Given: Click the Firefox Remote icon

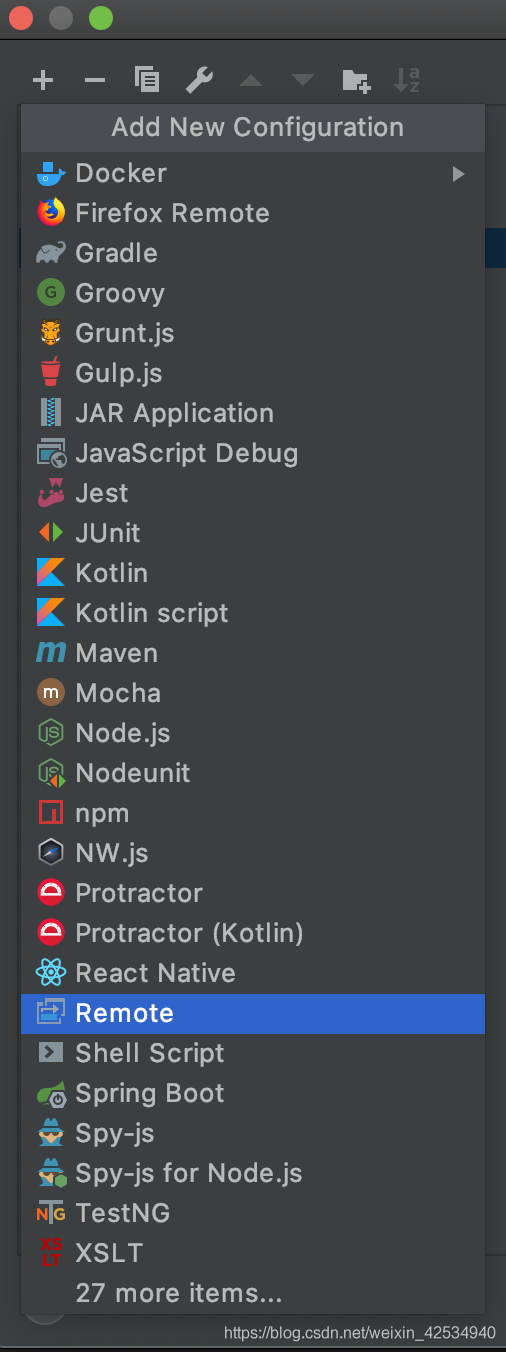Looking at the screenshot, I should pos(51,213).
